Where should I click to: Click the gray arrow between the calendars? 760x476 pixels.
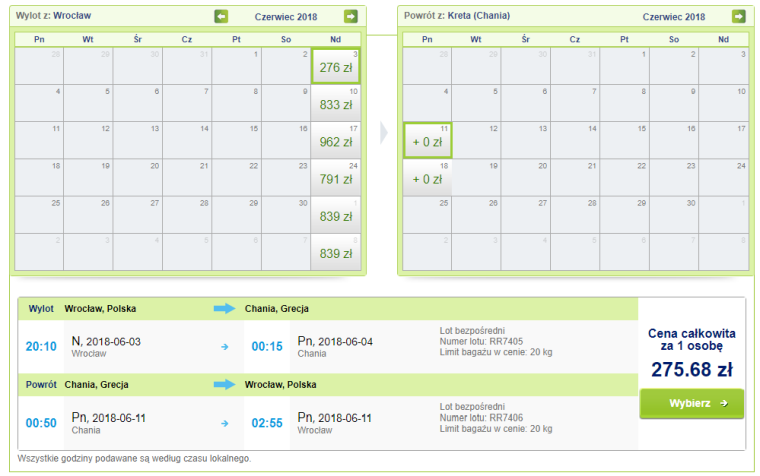(x=384, y=131)
